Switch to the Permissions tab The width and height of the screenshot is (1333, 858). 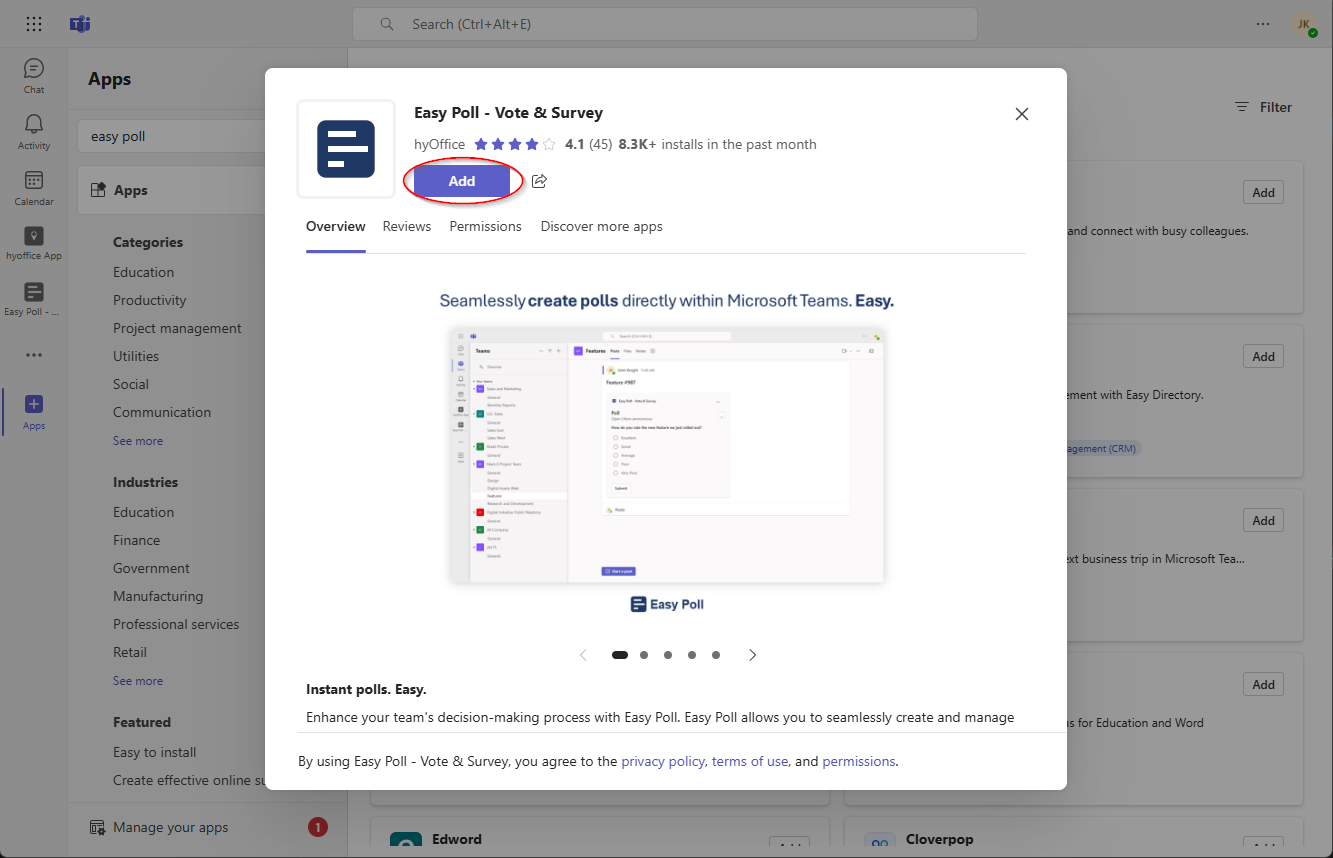coord(485,226)
